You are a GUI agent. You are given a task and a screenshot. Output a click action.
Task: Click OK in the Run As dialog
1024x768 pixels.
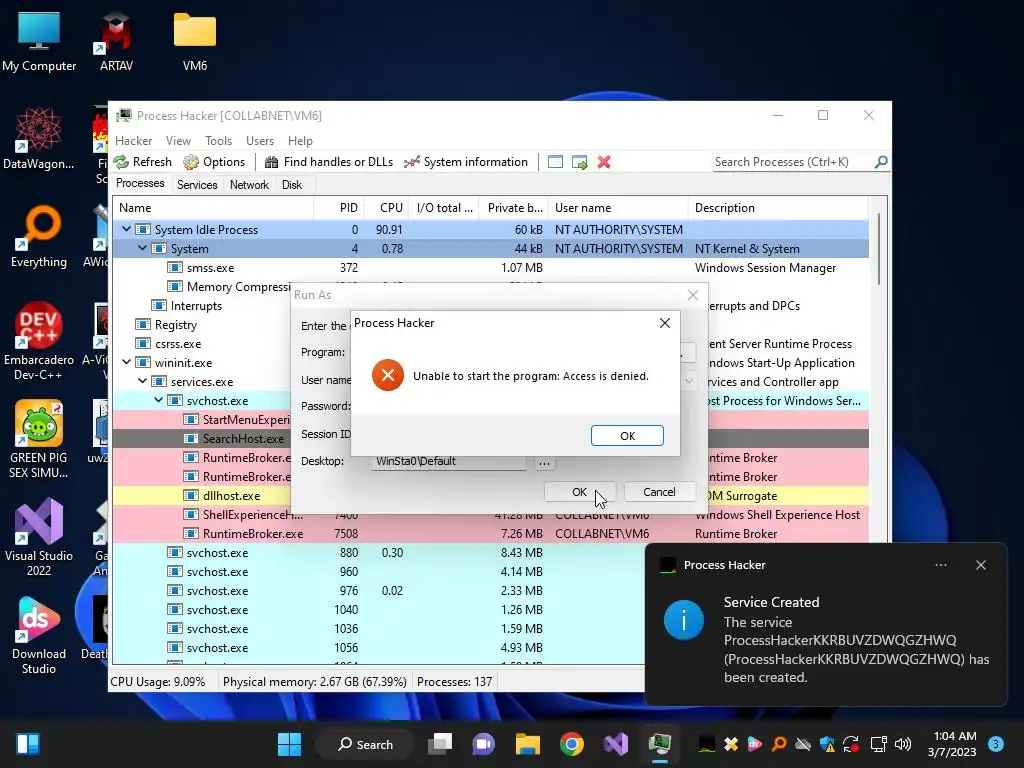(579, 492)
